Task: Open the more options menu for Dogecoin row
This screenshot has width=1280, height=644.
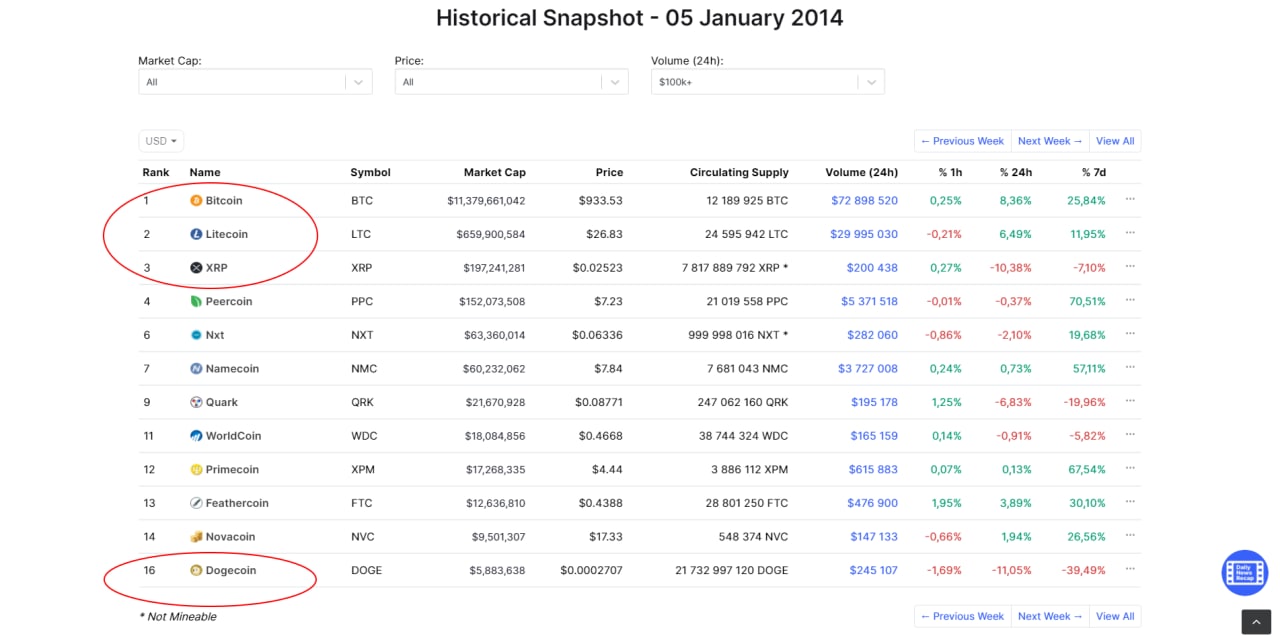Action: click(x=1130, y=569)
